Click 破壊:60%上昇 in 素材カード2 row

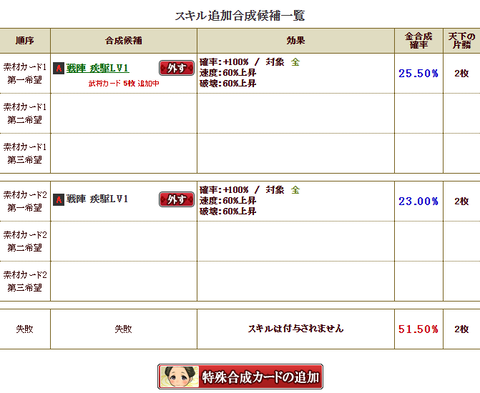(228, 211)
